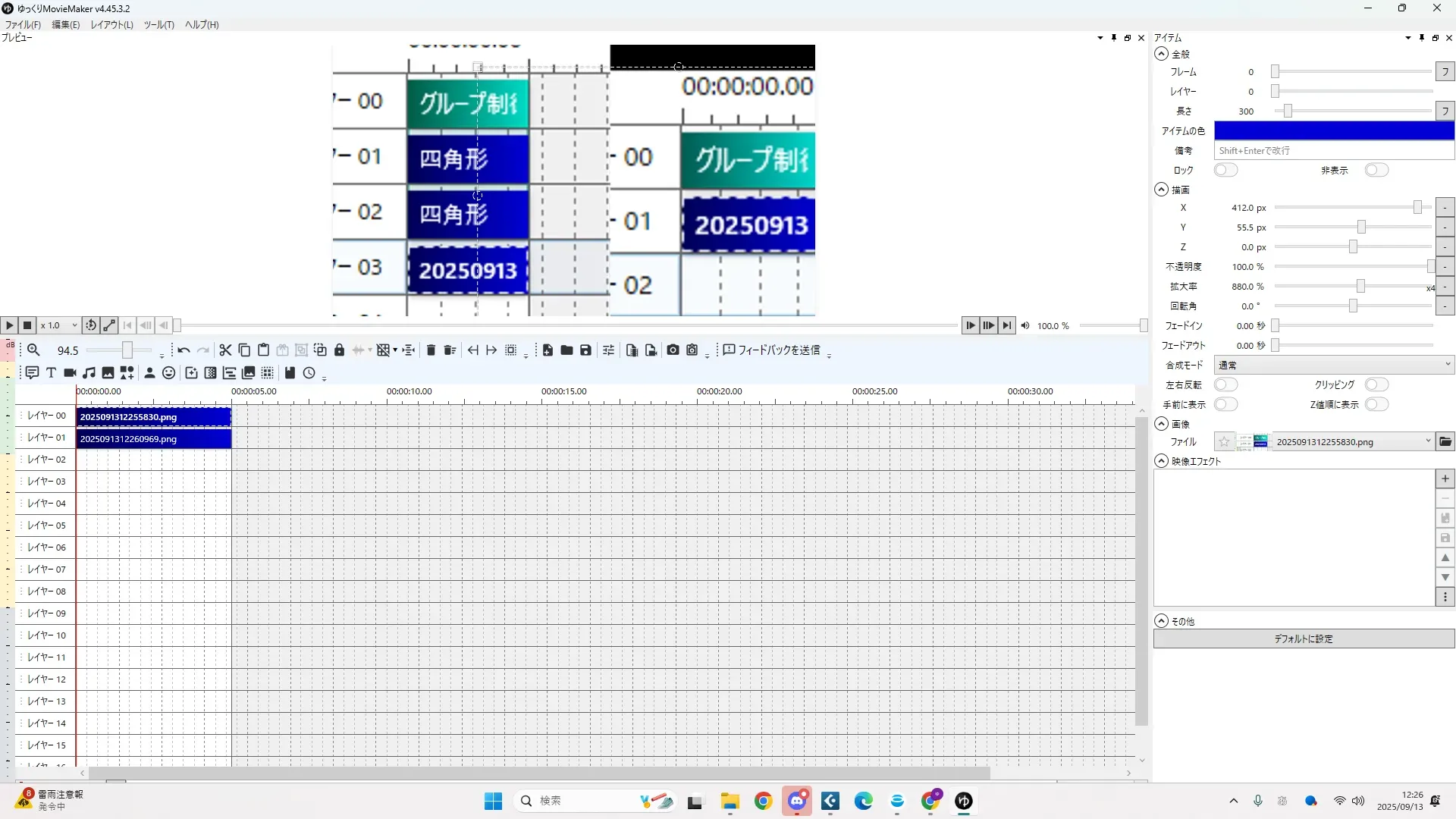This screenshot has height=819, width=1456.
Task: Open the 合成モード dropdown
Action: tap(1333, 365)
